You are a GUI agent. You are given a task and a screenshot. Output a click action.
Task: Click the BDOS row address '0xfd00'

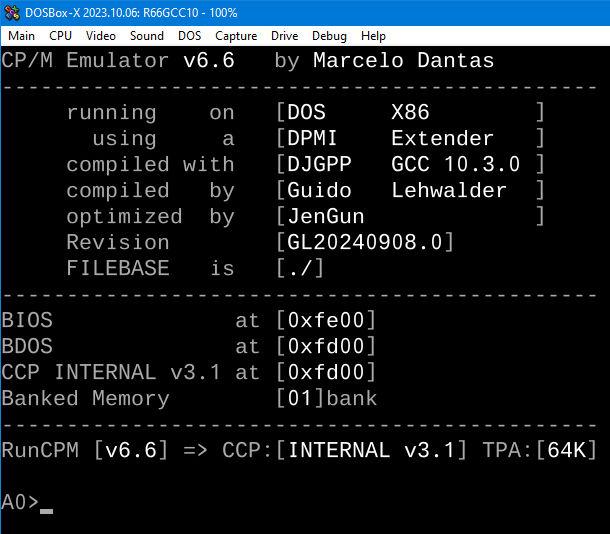[326, 347]
